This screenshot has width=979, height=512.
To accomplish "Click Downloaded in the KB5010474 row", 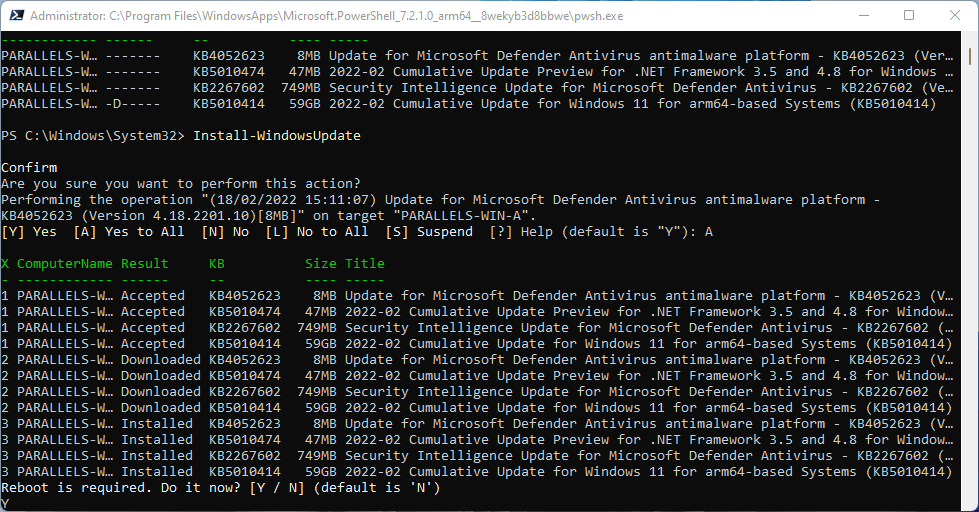I will coord(160,375).
